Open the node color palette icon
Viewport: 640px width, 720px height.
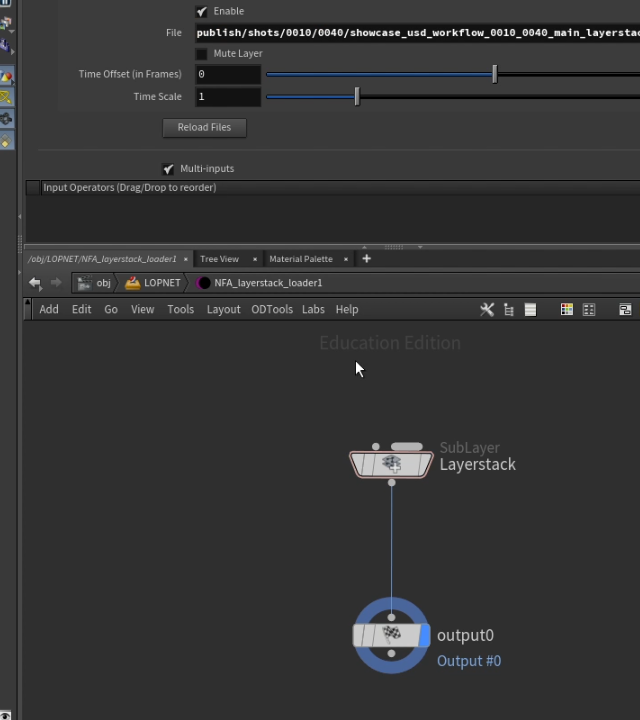point(567,309)
